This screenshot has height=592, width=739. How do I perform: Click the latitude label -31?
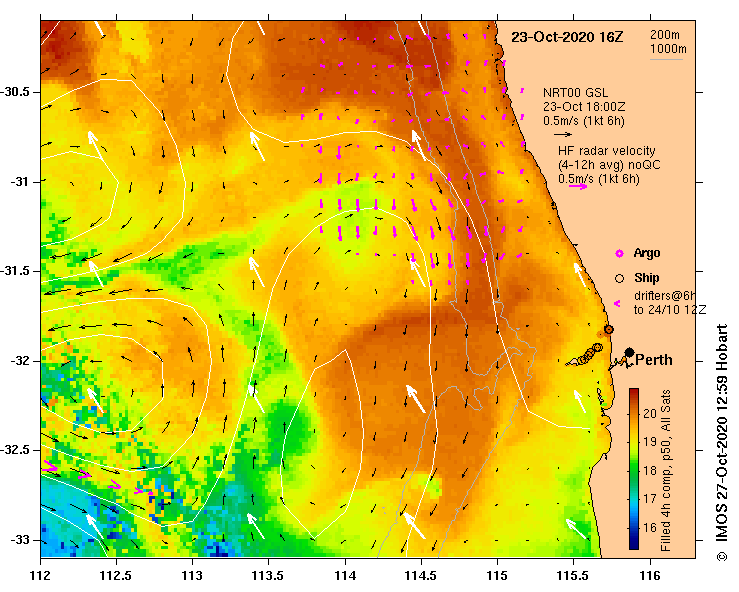tap(21, 181)
